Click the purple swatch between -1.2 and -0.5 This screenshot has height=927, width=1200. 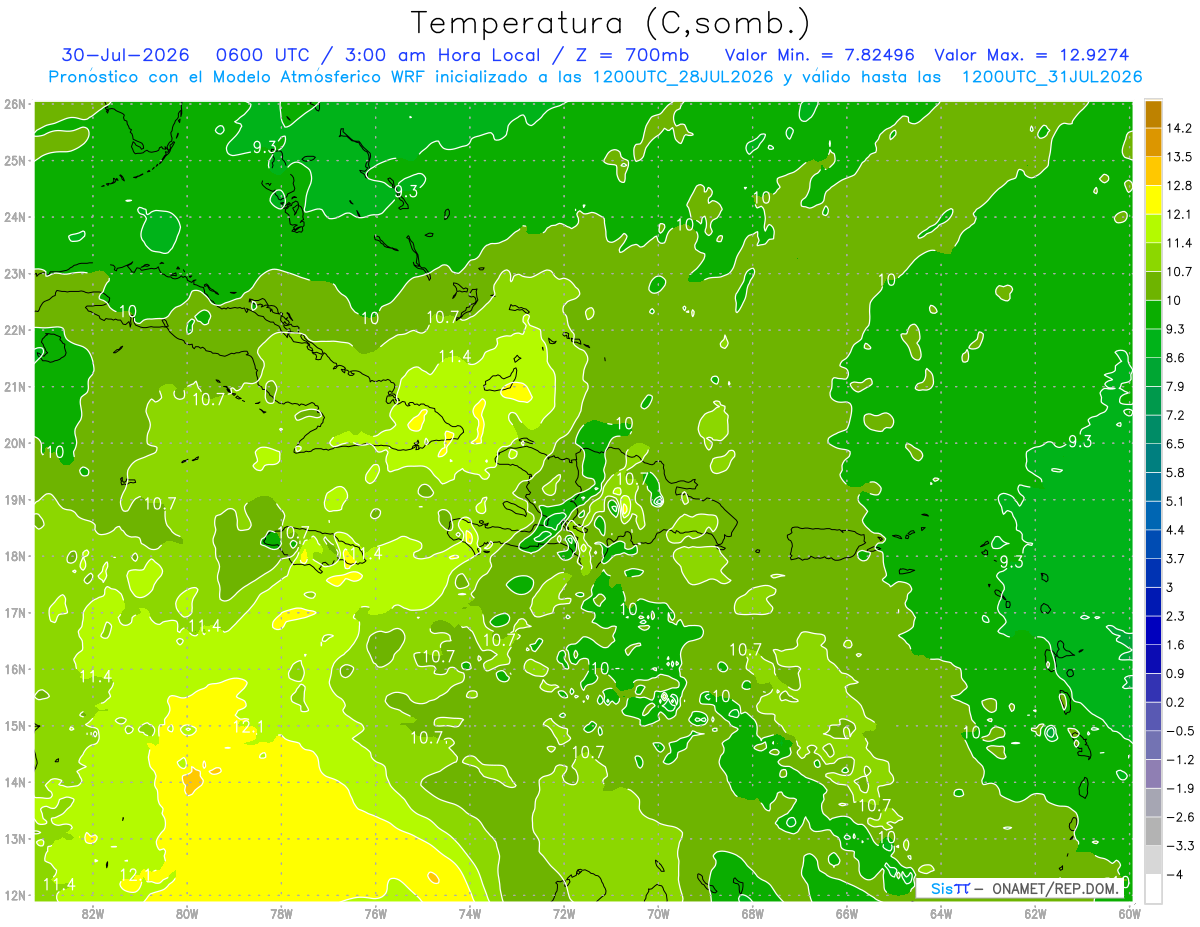pos(1153,745)
